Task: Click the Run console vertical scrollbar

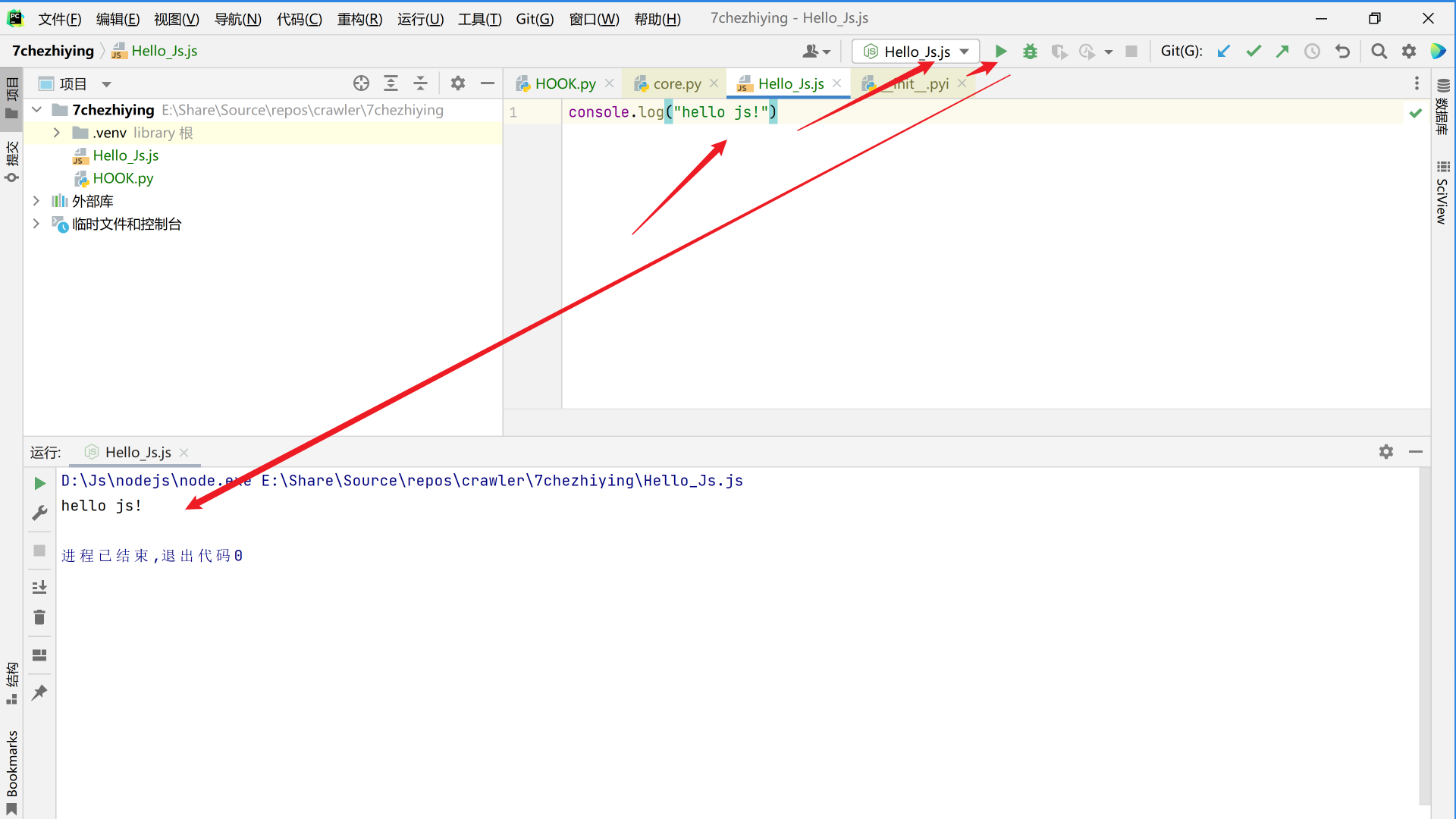Action: (x=1424, y=637)
